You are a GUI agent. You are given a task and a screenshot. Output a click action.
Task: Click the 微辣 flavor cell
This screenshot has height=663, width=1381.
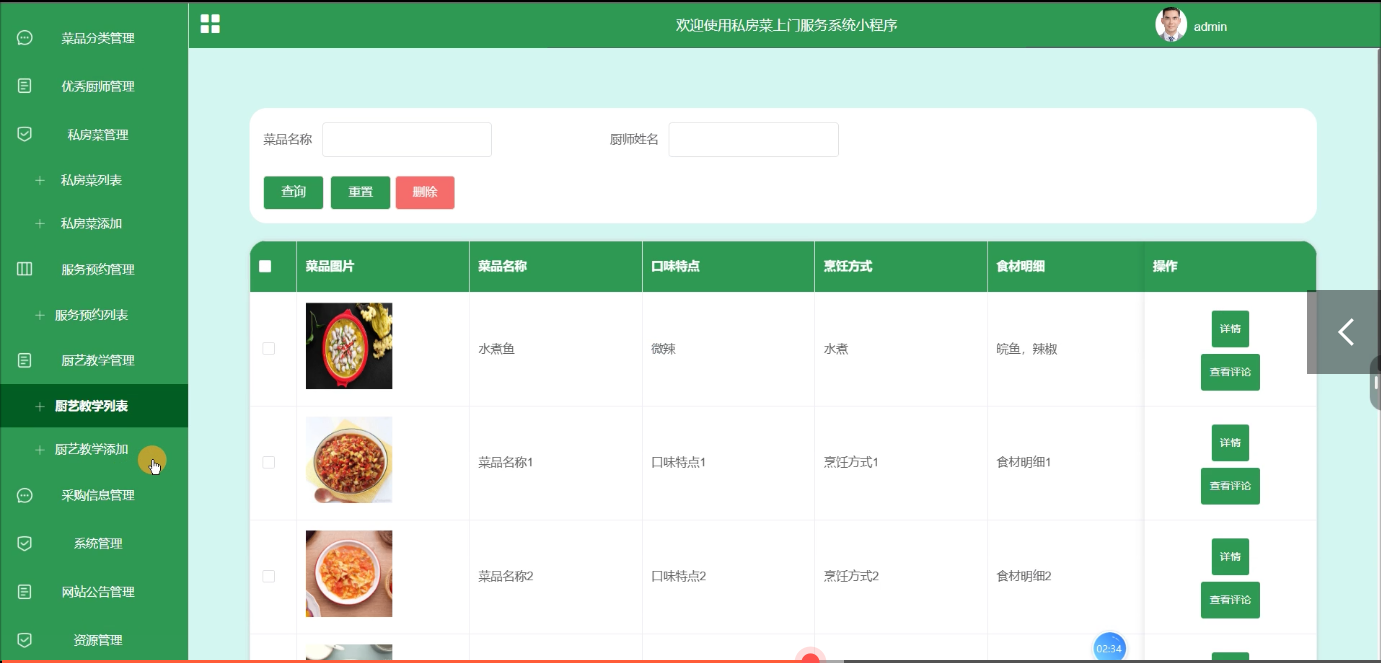coord(663,349)
